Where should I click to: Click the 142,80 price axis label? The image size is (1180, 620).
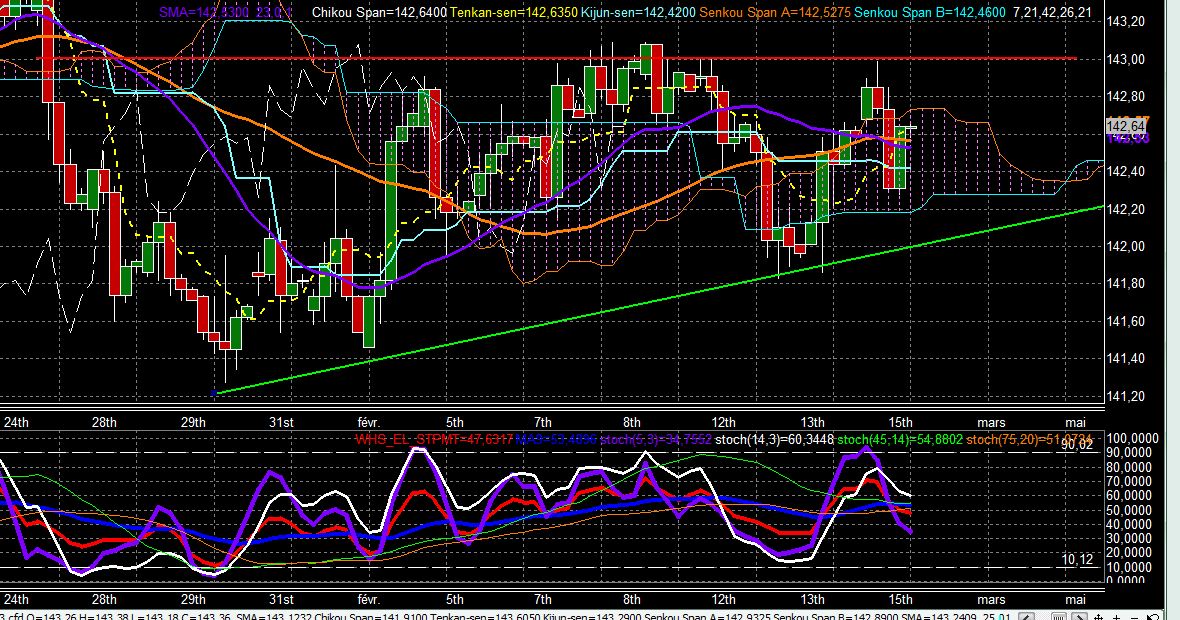(x=1127, y=96)
